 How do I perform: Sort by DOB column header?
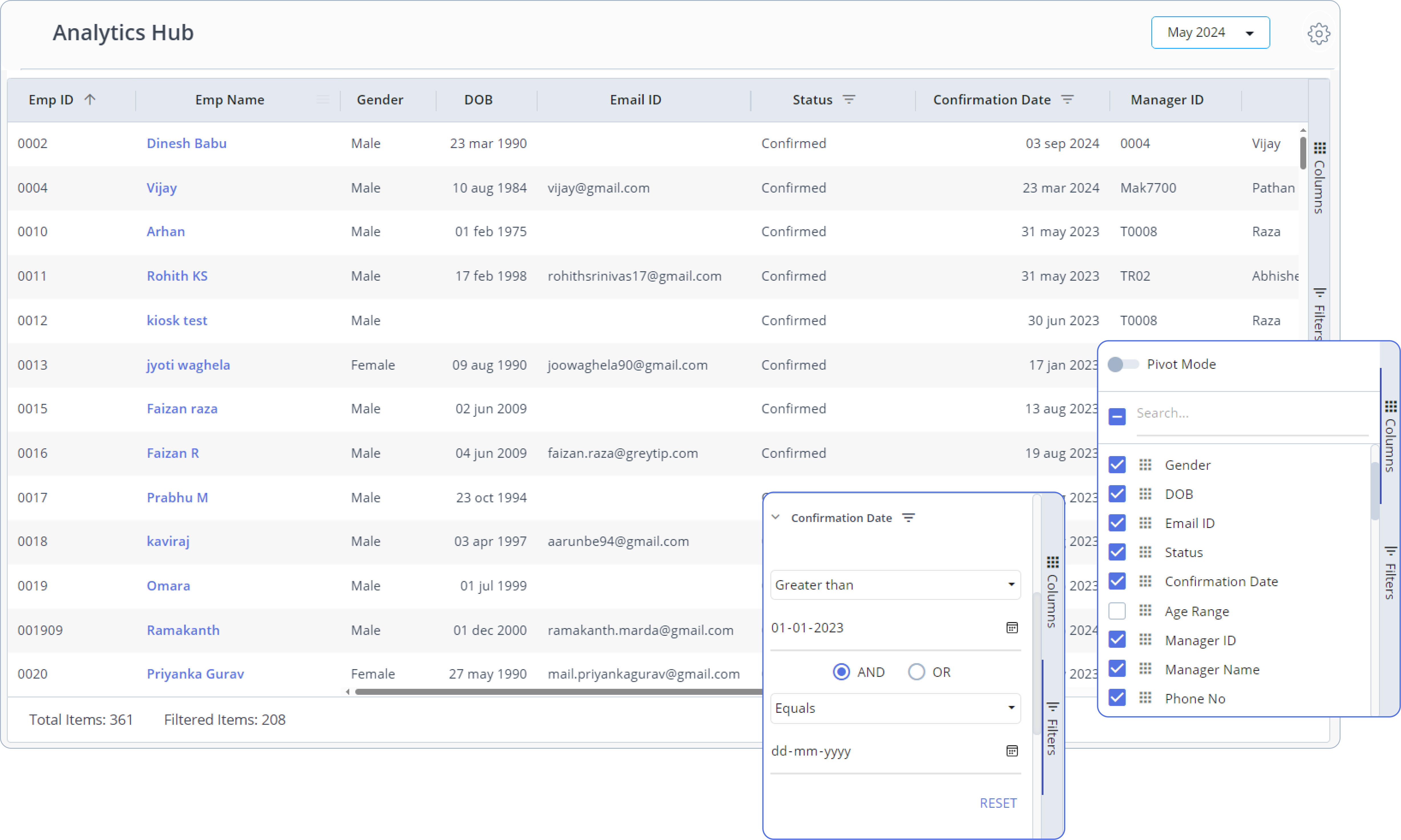(x=478, y=100)
